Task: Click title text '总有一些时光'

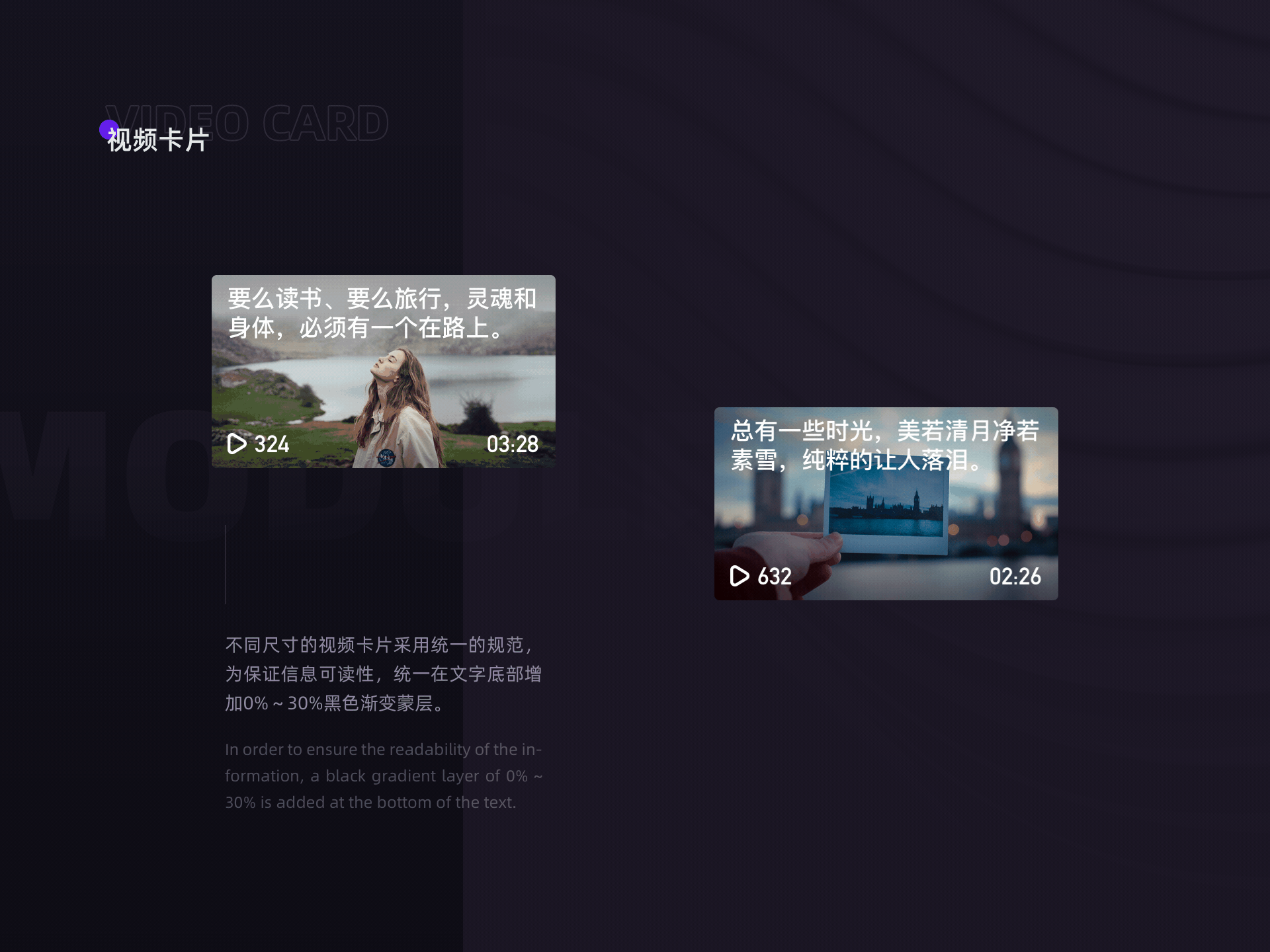Action: [x=802, y=431]
